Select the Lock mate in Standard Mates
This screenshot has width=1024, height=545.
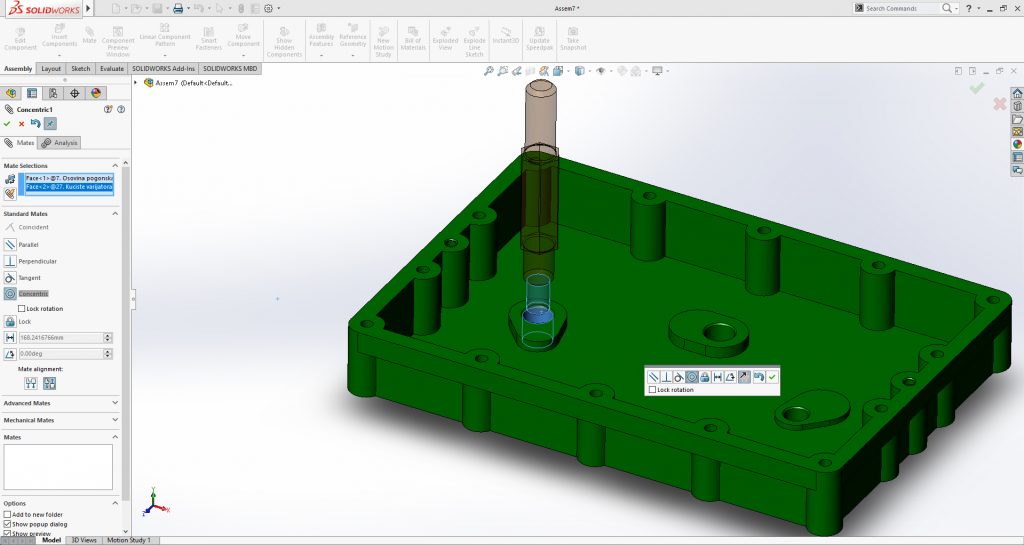pyautogui.click(x=18, y=321)
